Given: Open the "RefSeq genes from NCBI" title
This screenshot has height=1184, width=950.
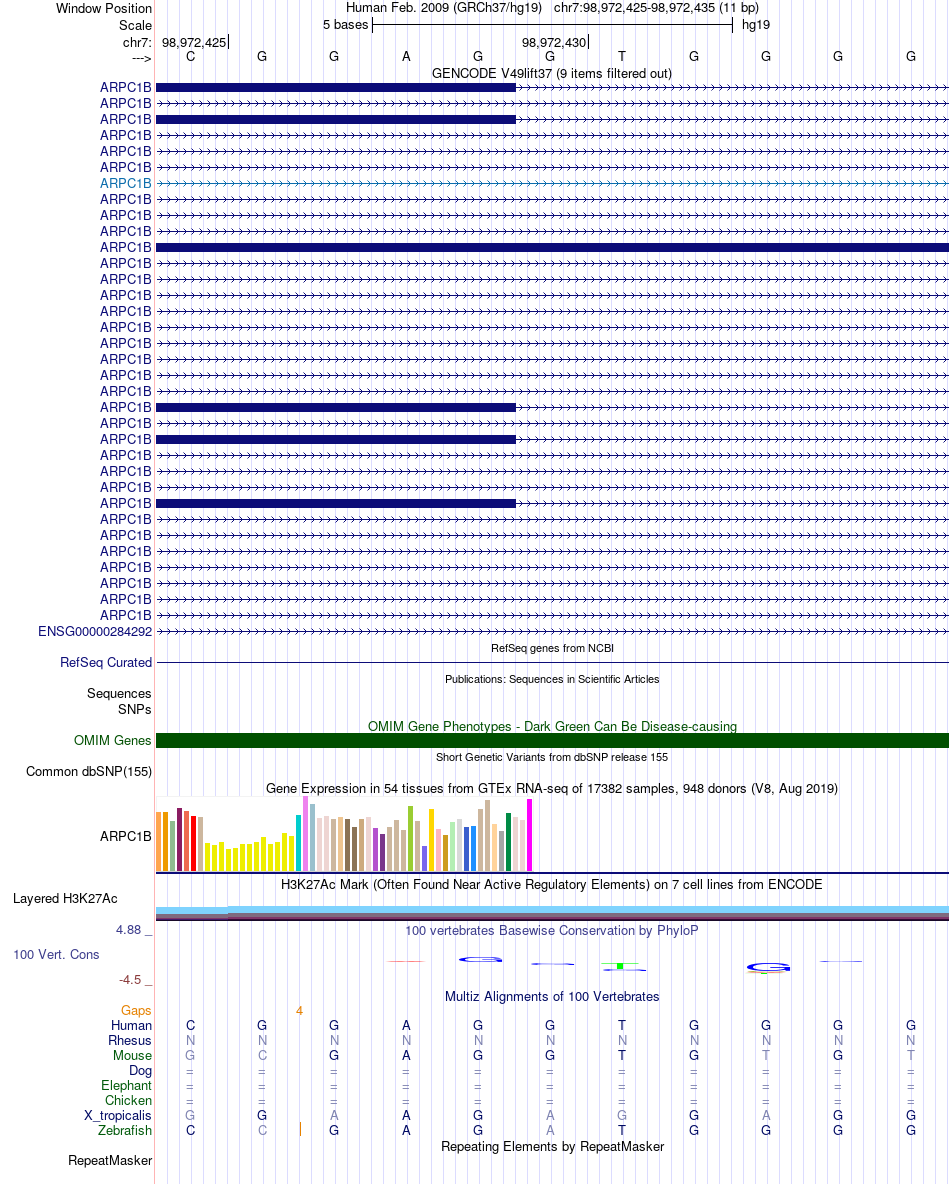Looking at the screenshot, I should 552,648.
